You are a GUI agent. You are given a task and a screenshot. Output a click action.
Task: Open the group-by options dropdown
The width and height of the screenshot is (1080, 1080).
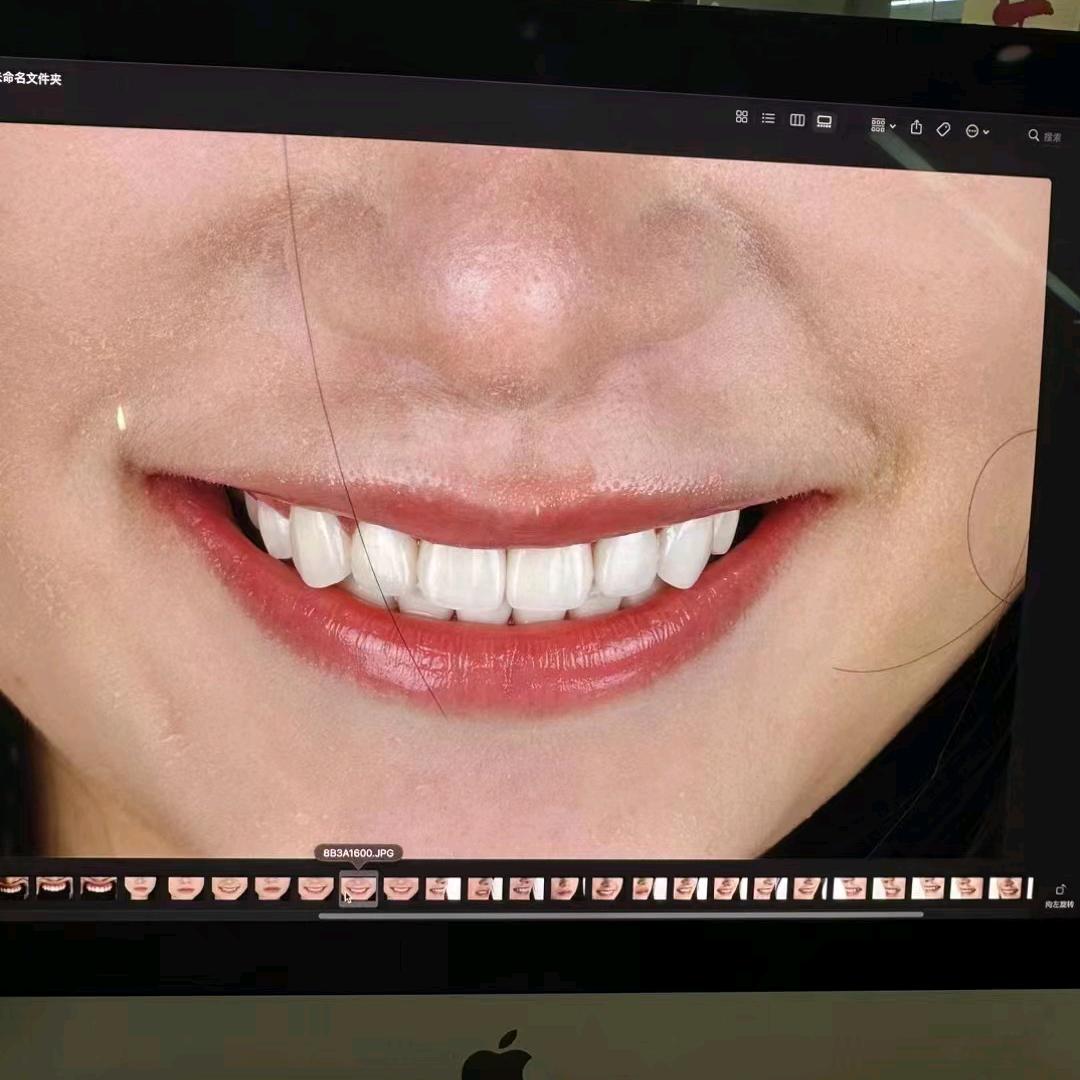click(883, 126)
